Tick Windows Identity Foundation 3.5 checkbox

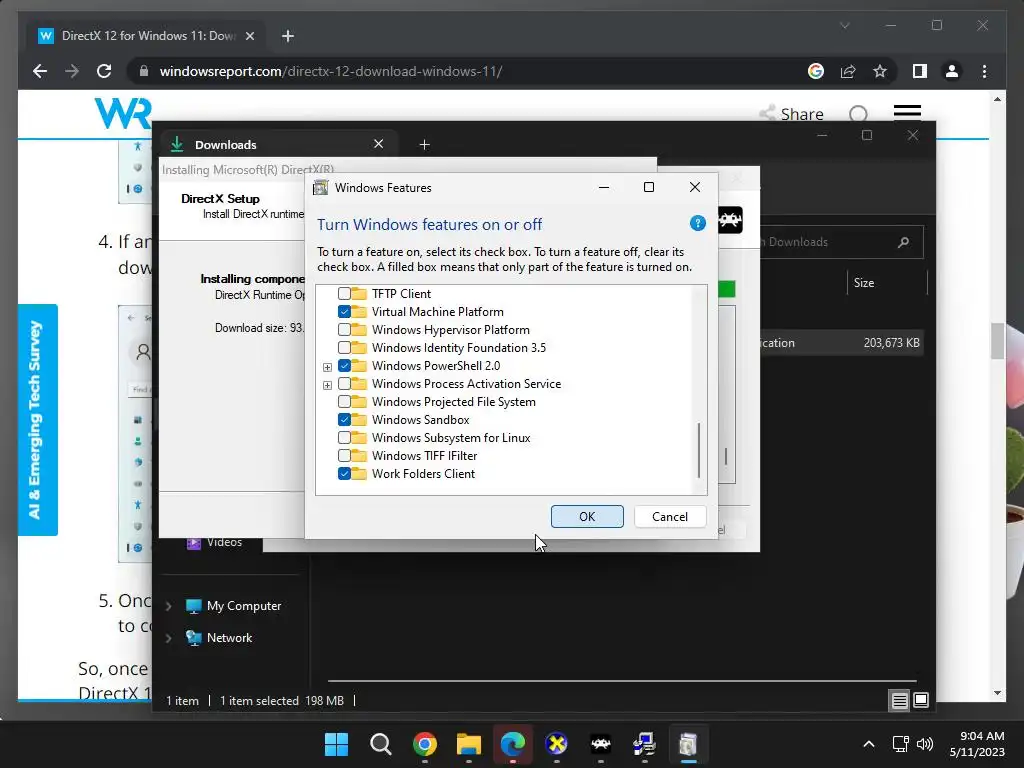coord(344,347)
